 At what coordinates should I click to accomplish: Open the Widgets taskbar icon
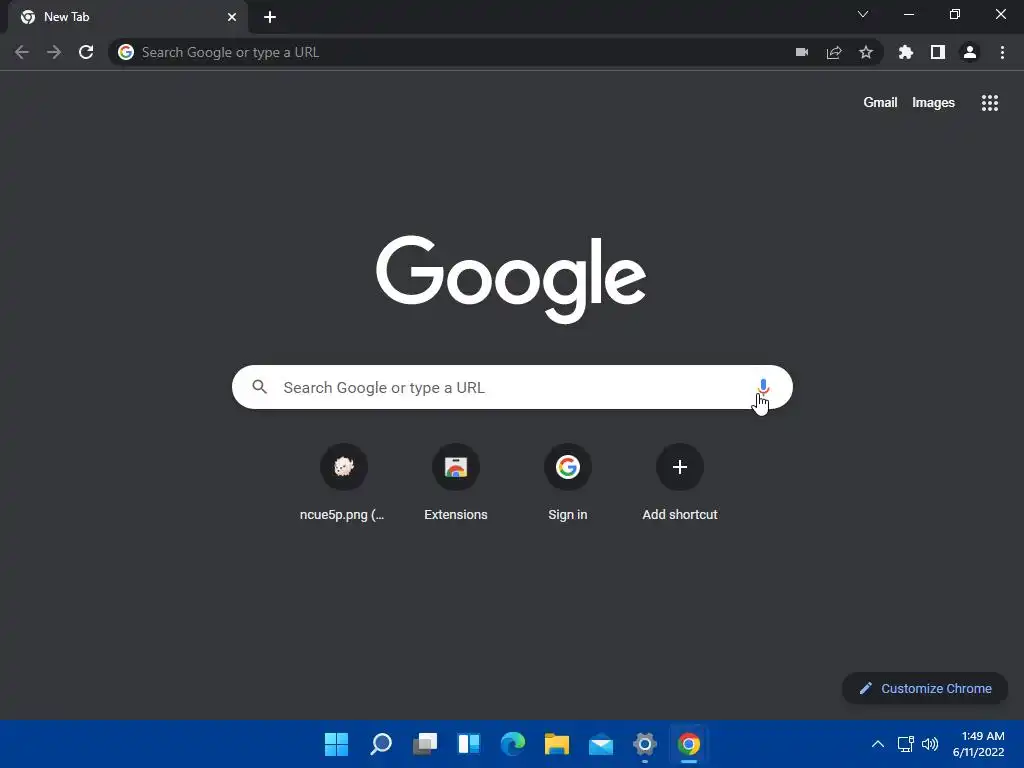pyautogui.click(x=469, y=744)
